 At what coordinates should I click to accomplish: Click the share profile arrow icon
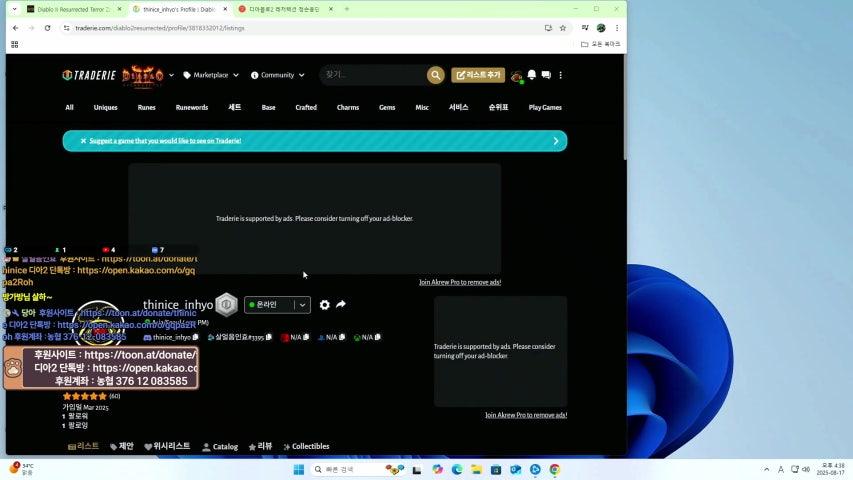click(341, 304)
